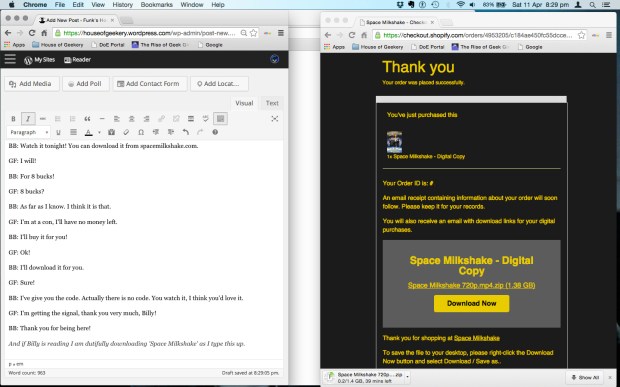The width and height of the screenshot is (620, 387).
Task: Open the History menu
Action: [x=123, y=5]
